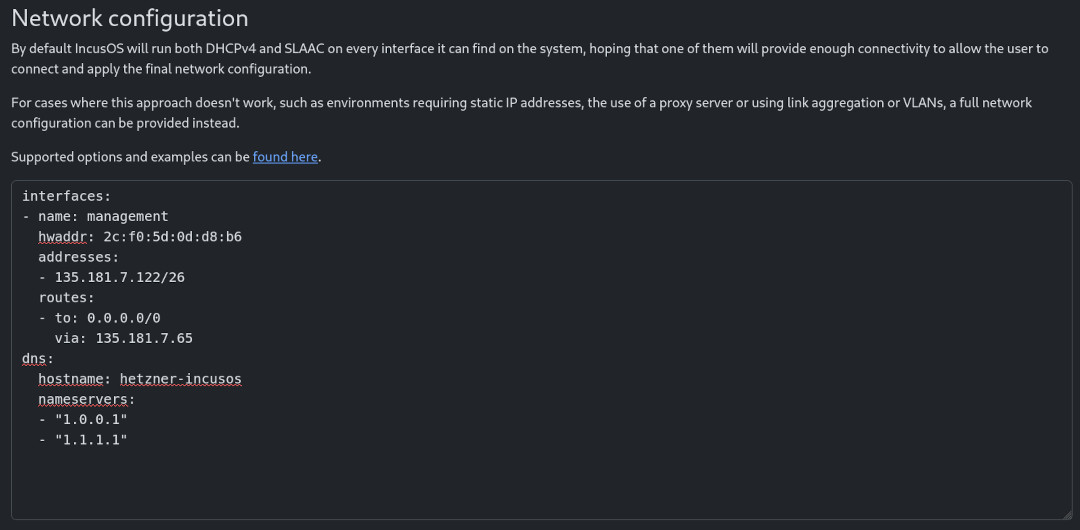Click the 135.181.7.122/26 address entry
The image size is (1080, 530).
pos(119,277)
